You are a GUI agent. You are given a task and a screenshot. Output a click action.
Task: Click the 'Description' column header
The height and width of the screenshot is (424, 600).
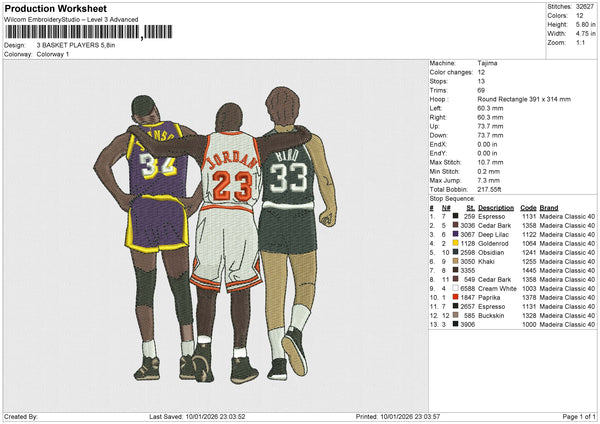click(x=496, y=208)
